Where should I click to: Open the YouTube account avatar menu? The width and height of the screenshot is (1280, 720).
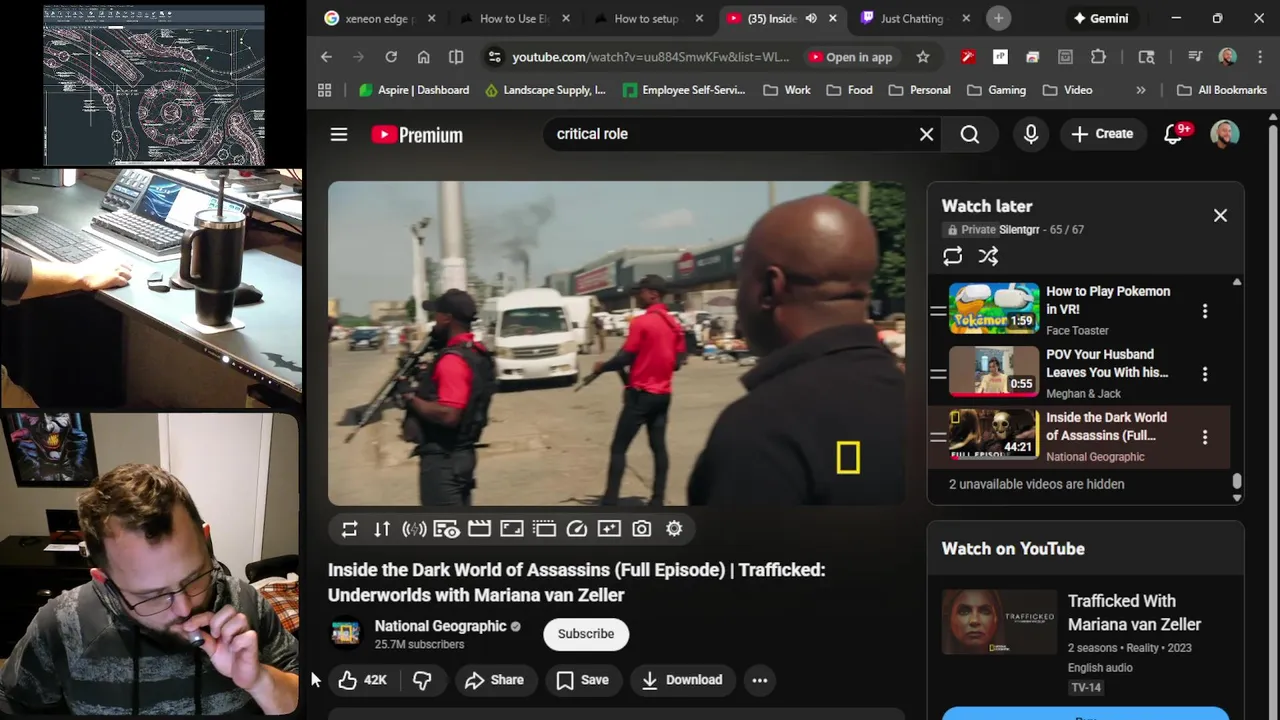pyautogui.click(x=1225, y=134)
